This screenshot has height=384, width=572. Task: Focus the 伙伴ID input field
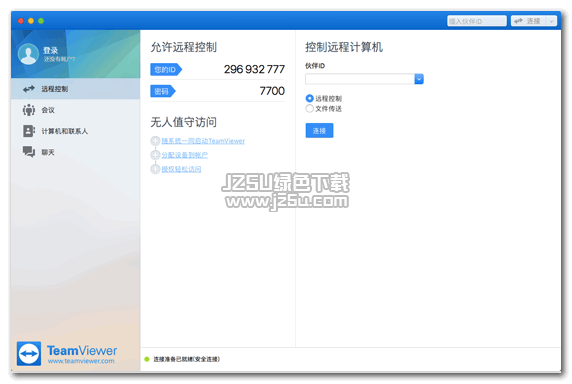point(360,79)
